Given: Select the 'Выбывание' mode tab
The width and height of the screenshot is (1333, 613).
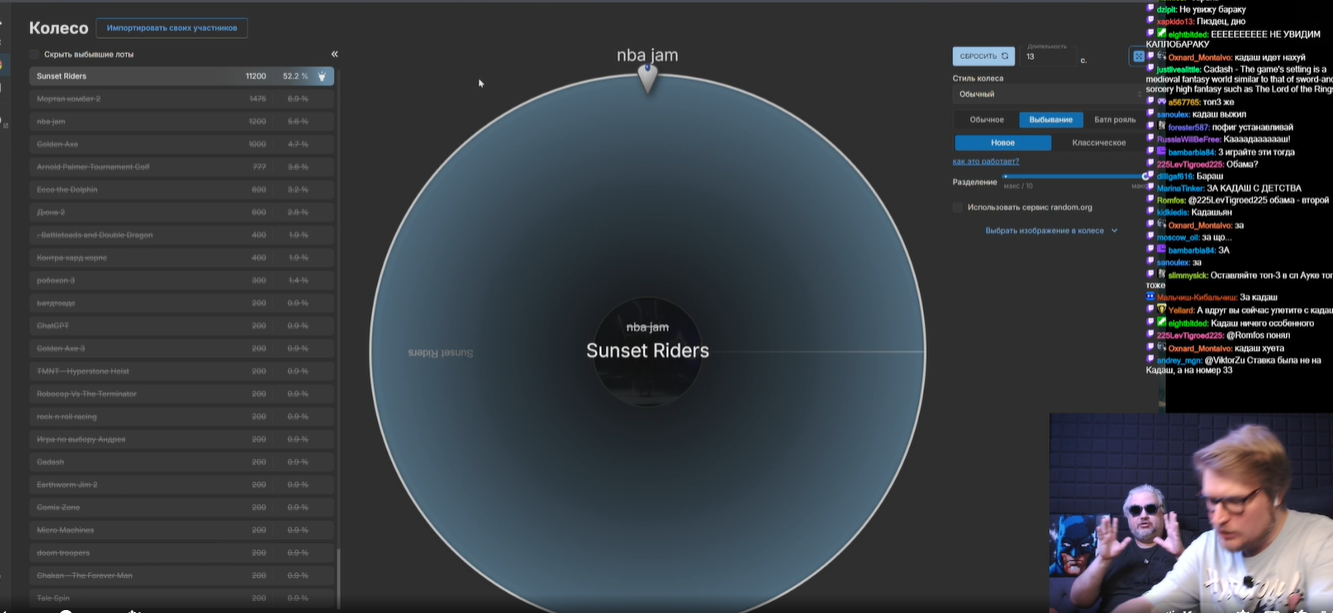Looking at the screenshot, I should [x=1050, y=120].
